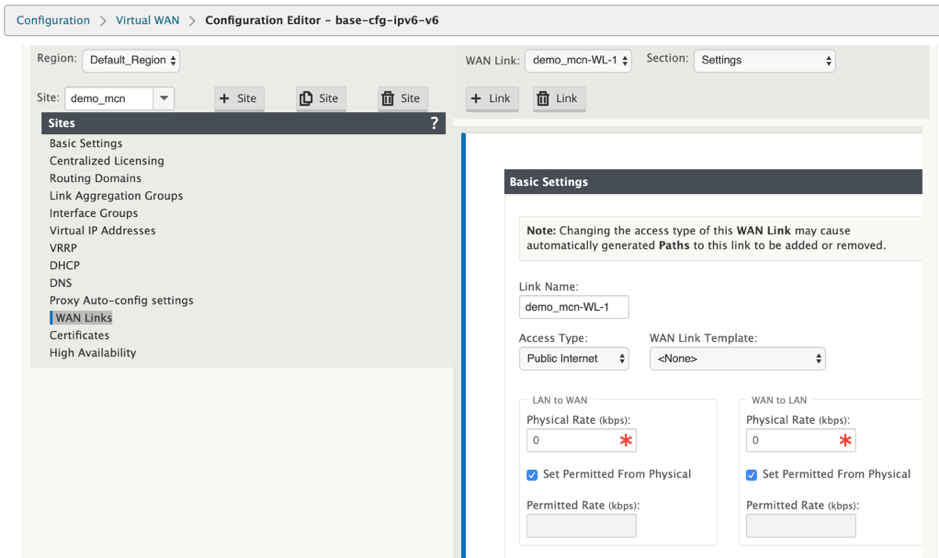Viewport: 939px width, 558px height.
Task: Select Centralized Licensing
Action: (x=107, y=161)
